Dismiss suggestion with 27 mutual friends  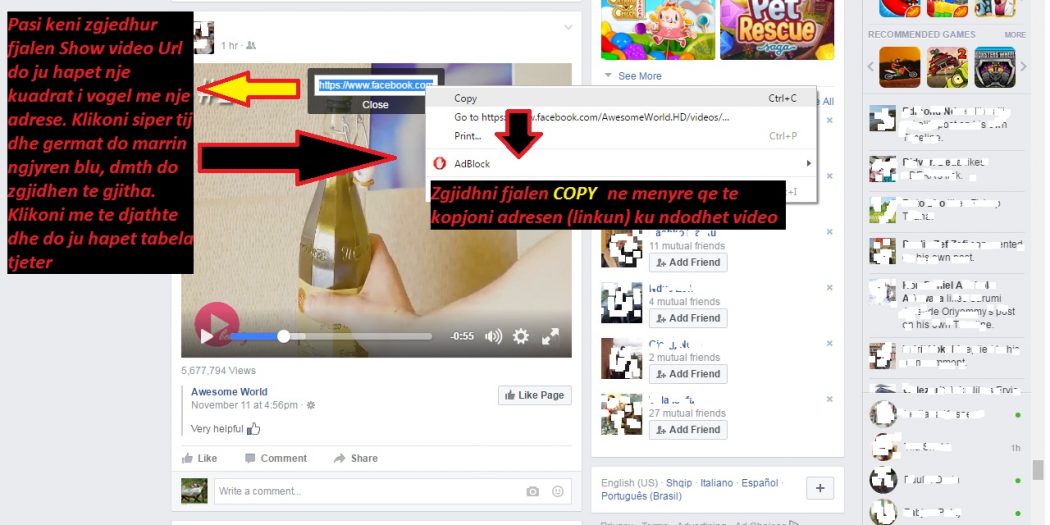pyautogui.click(x=830, y=398)
